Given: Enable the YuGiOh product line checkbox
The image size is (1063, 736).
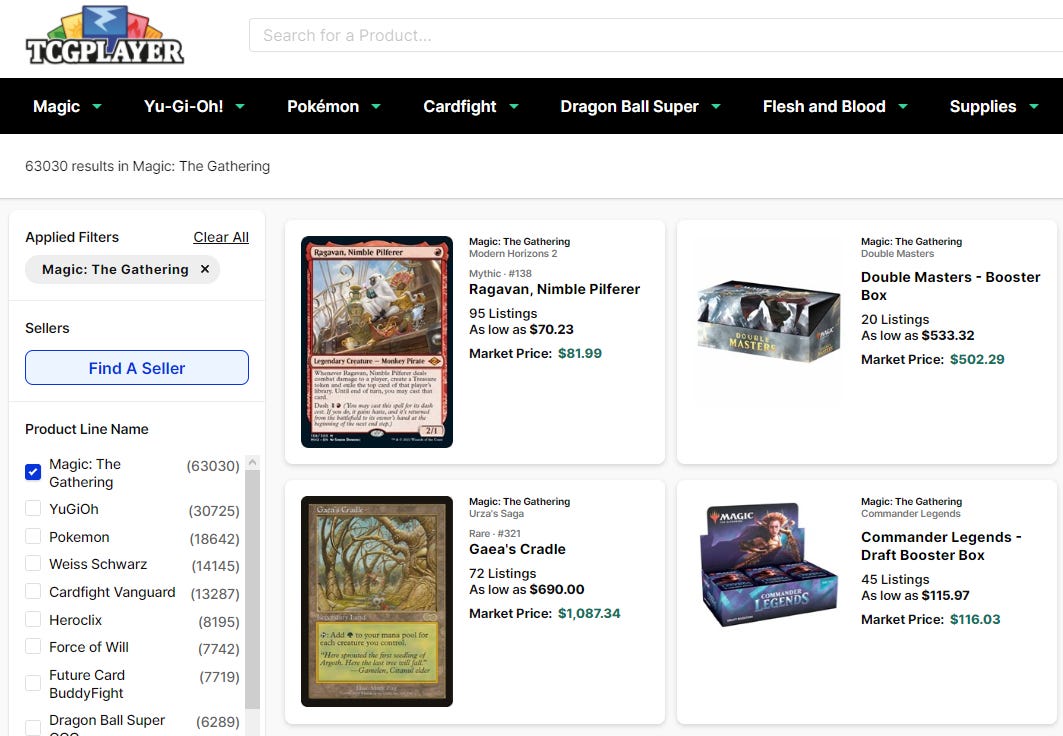Looking at the screenshot, I should [x=33, y=508].
